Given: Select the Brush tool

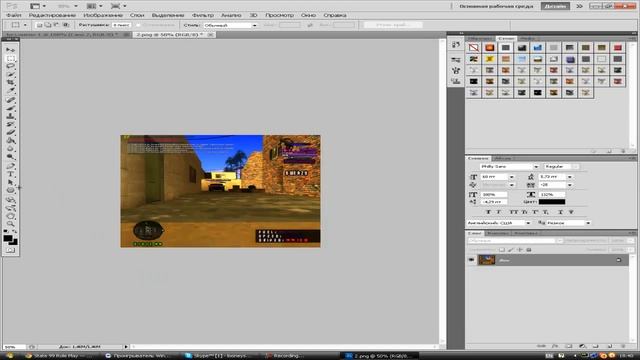Looking at the screenshot, I should 11,108.
